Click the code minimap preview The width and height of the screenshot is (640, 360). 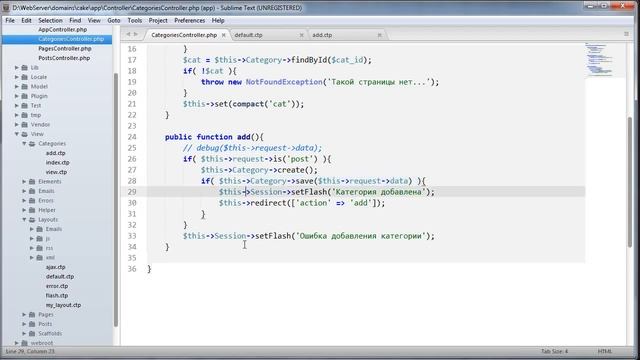point(599,60)
